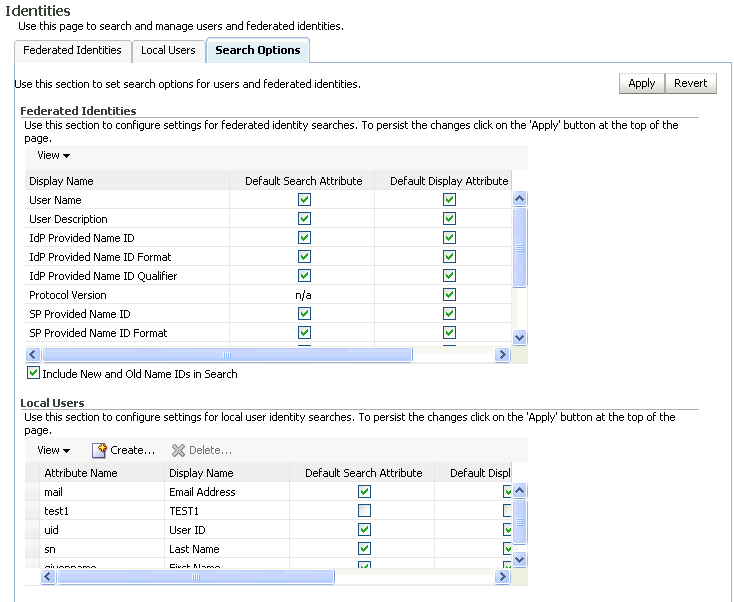This screenshot has height=602, width=734.
Task: Toggle Include New and Old Name IDs checkbox
Action: click(34, 373)
